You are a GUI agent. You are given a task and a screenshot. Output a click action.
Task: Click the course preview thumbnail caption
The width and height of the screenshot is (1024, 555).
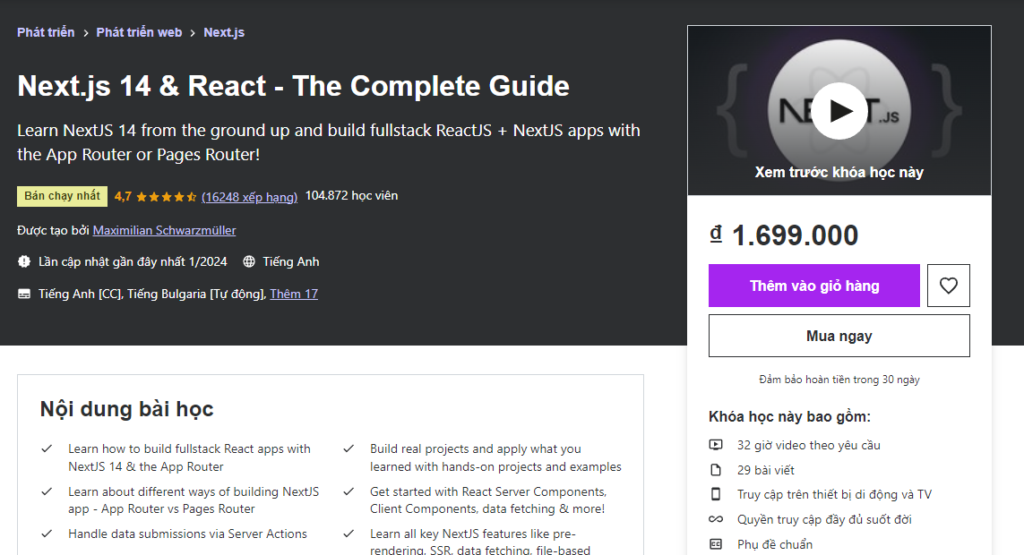(x=839, y=172)
